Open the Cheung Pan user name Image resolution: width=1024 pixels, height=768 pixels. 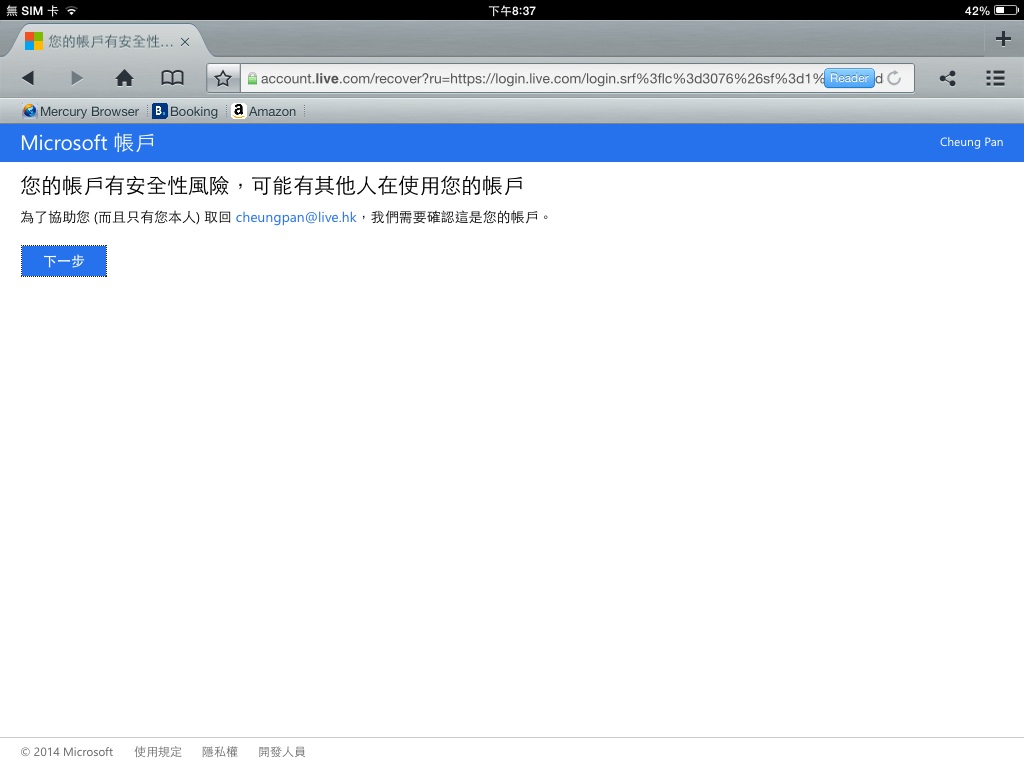point(971,142)
